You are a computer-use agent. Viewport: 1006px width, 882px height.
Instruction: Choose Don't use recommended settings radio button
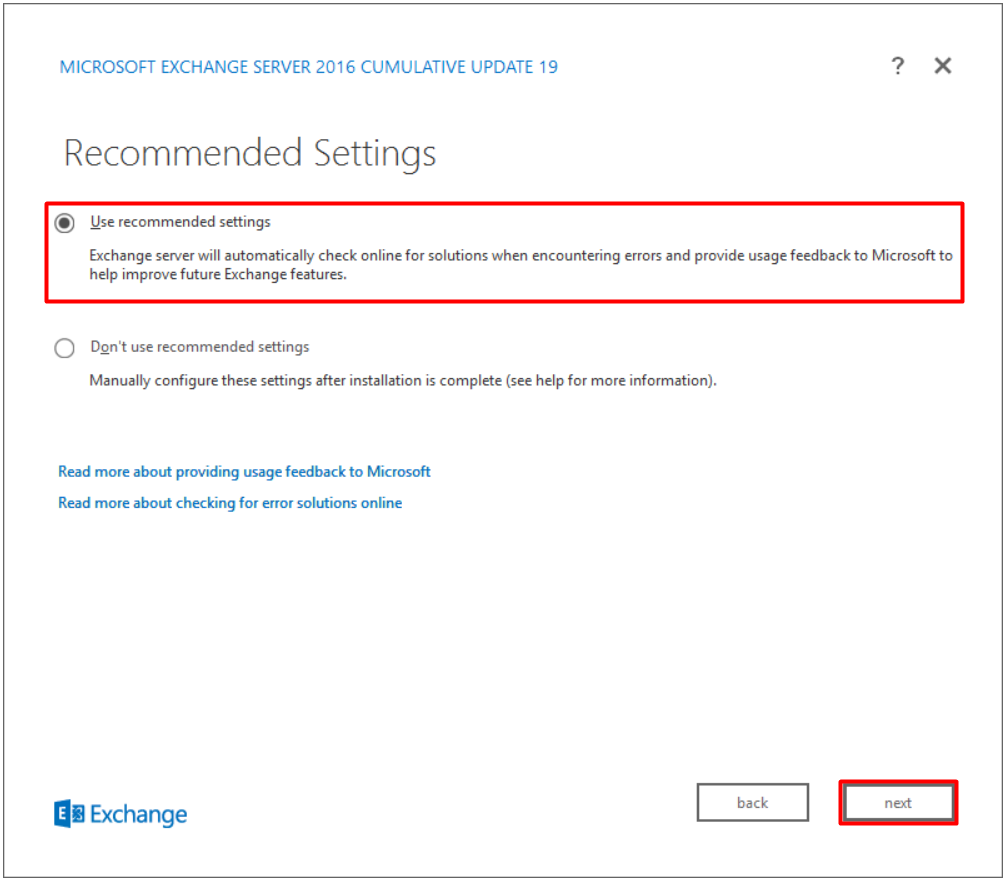[64, 348]
